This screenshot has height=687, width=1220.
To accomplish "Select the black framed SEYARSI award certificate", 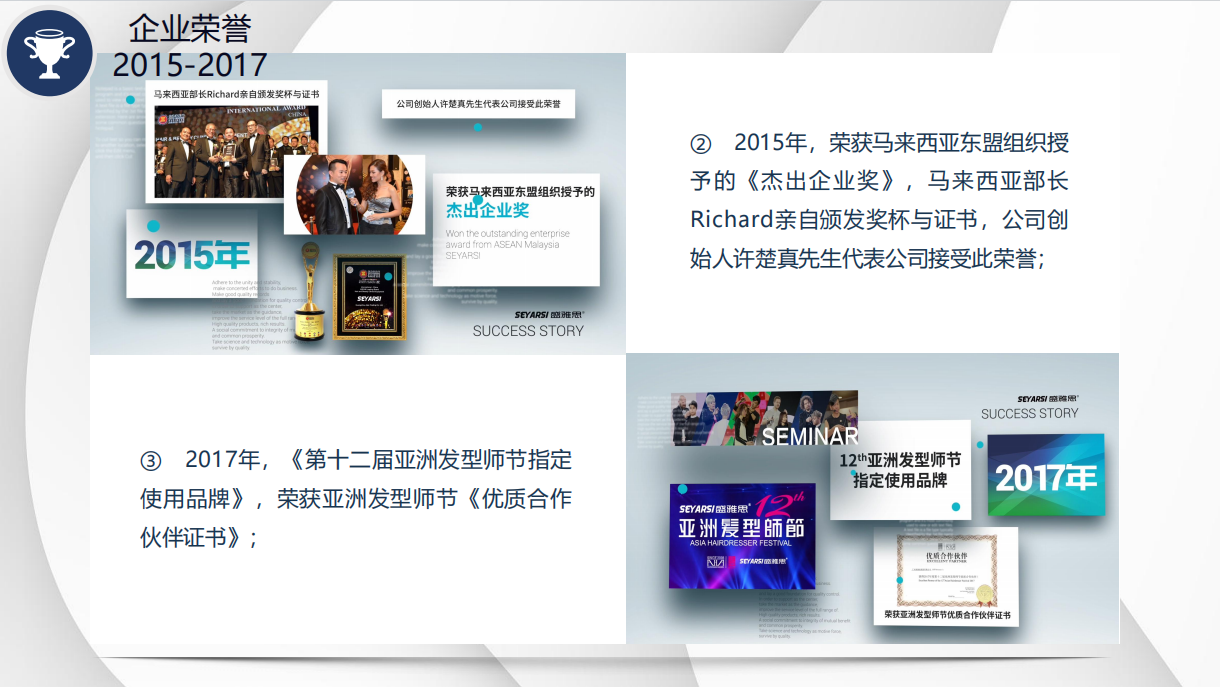I will (369, 296).
